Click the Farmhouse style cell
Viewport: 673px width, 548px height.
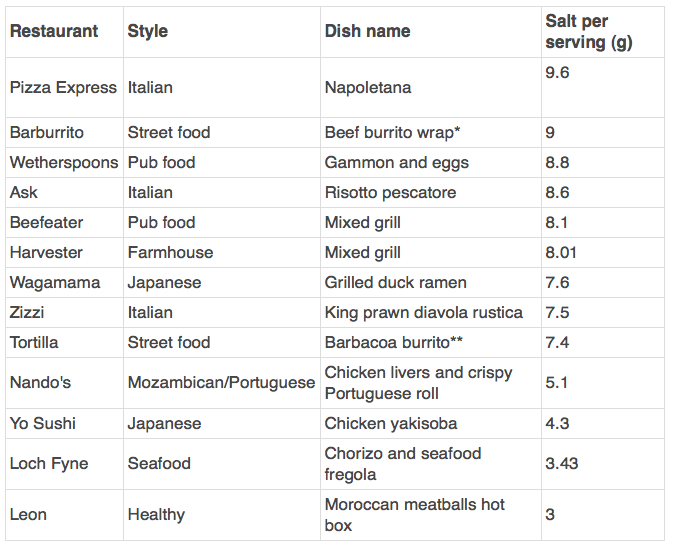pos(222,253)
